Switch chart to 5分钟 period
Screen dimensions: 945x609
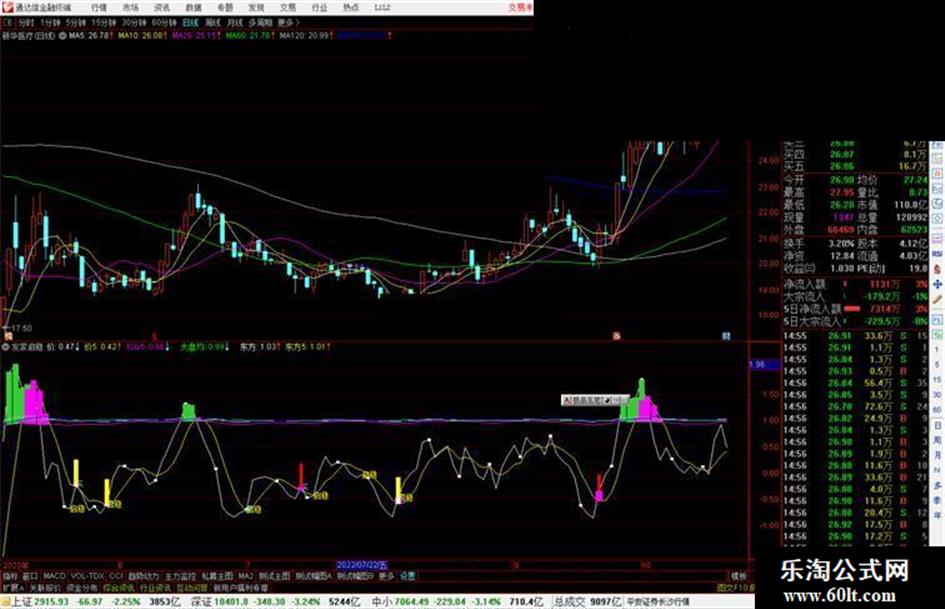coord(75,22)
